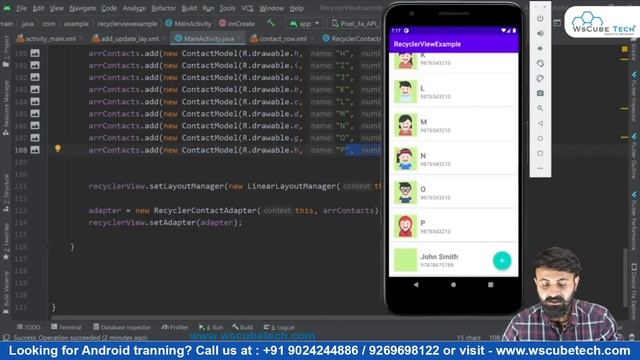Click line 111 setLayoutManager code text
The image size is (640, 360).
[235, 187]
